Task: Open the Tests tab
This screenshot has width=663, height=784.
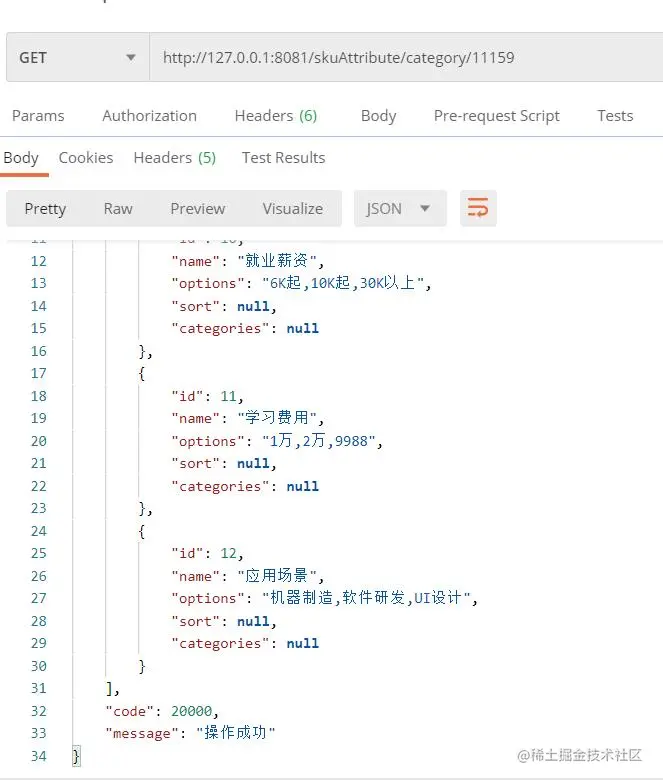Action: [614, 115]
